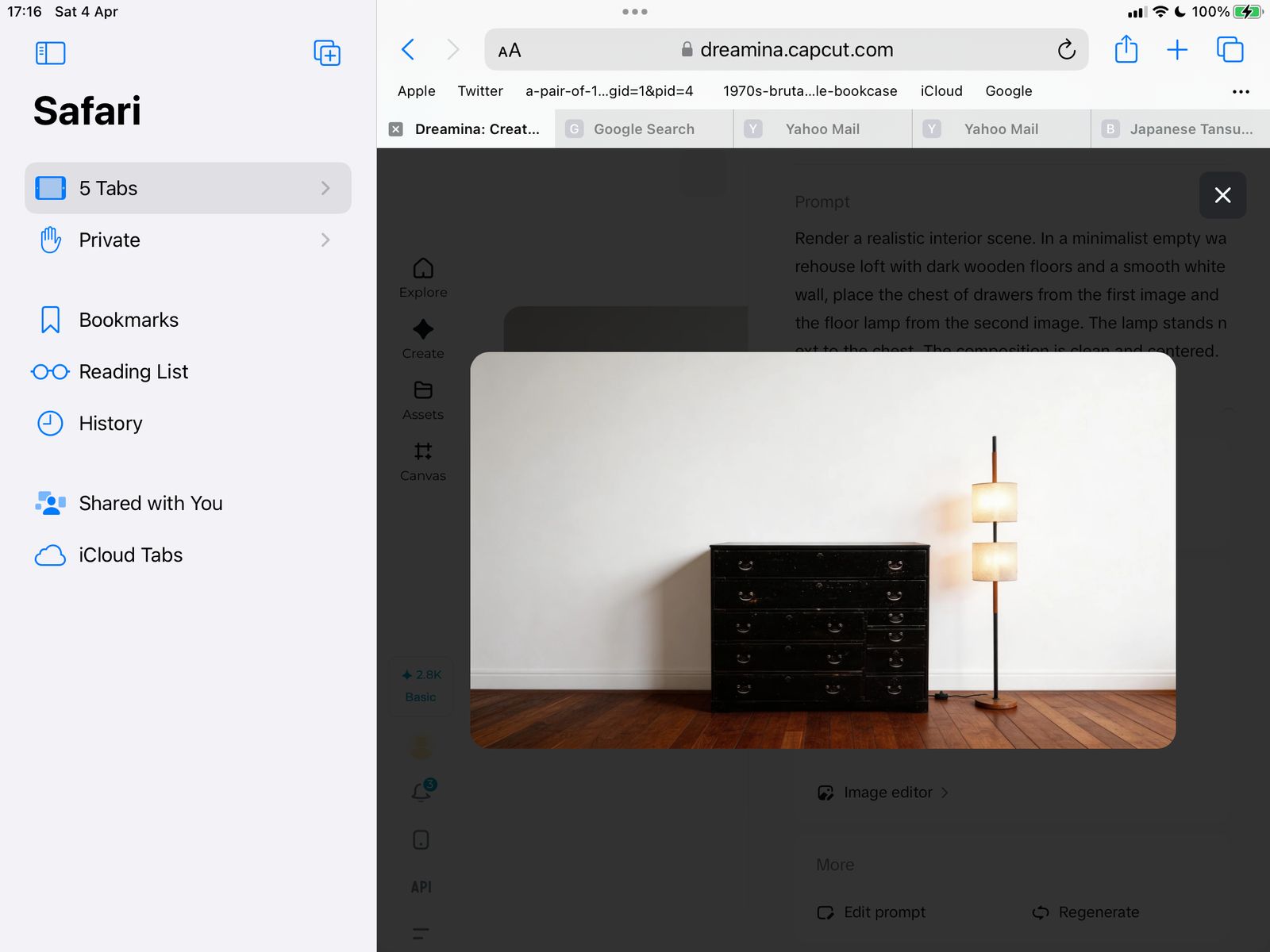Open the Image editor

coord(883,793)
